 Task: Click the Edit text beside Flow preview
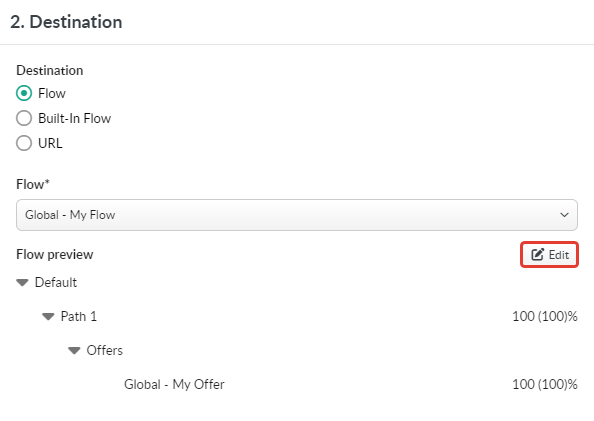(x=559, y=255)
